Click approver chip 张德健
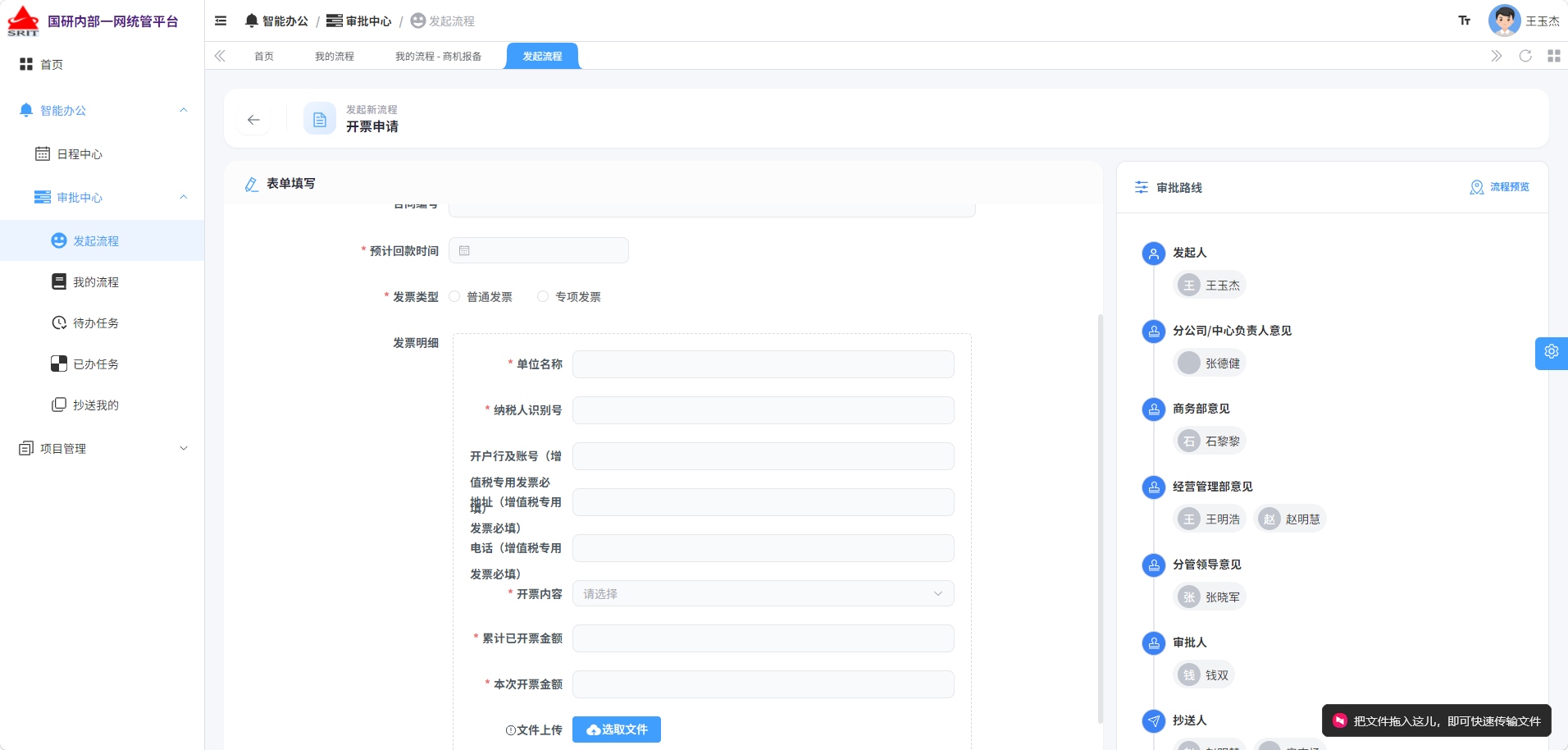 click(x=1210, y=363)
